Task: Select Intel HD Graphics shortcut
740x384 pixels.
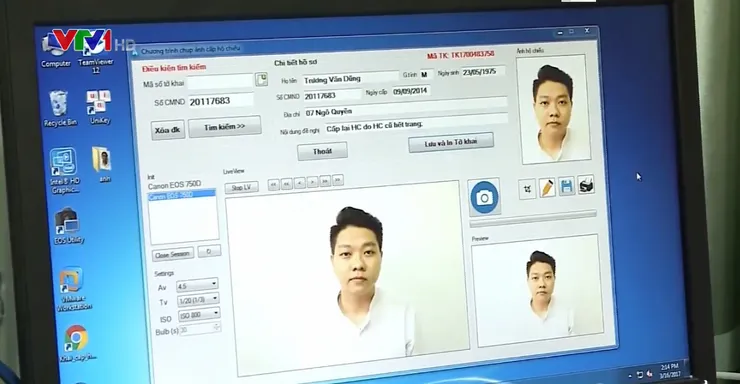Action: 65,171
